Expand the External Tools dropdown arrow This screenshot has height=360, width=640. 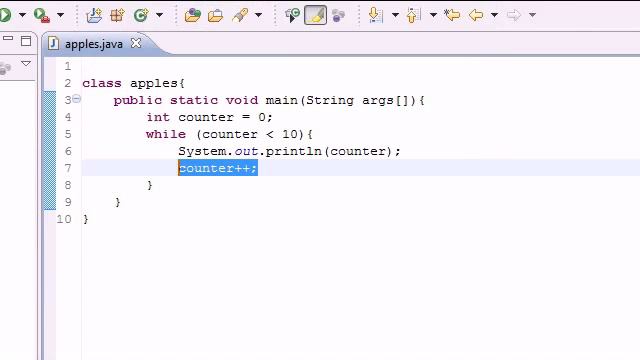60,15
